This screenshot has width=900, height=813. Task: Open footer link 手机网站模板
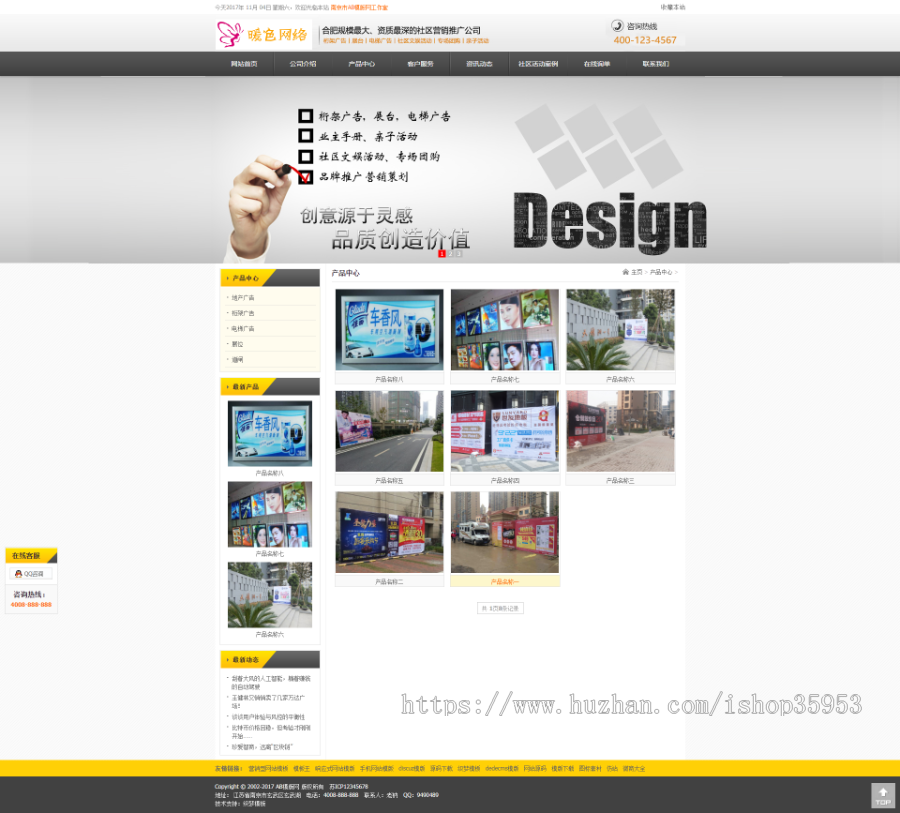(x=377, y=769)
